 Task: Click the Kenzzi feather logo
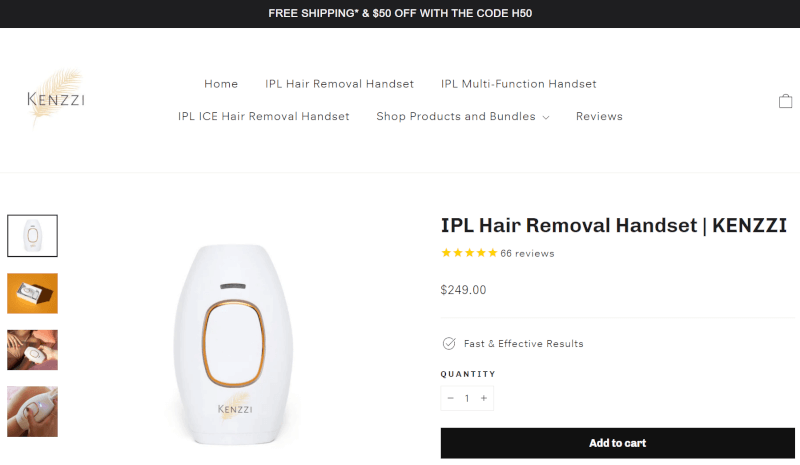tap(56, 97)
